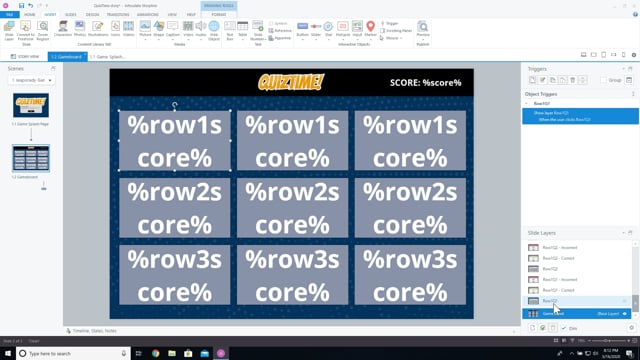
Task: Insert Audio from the ribbon
Action: click(x=201, y=30)
